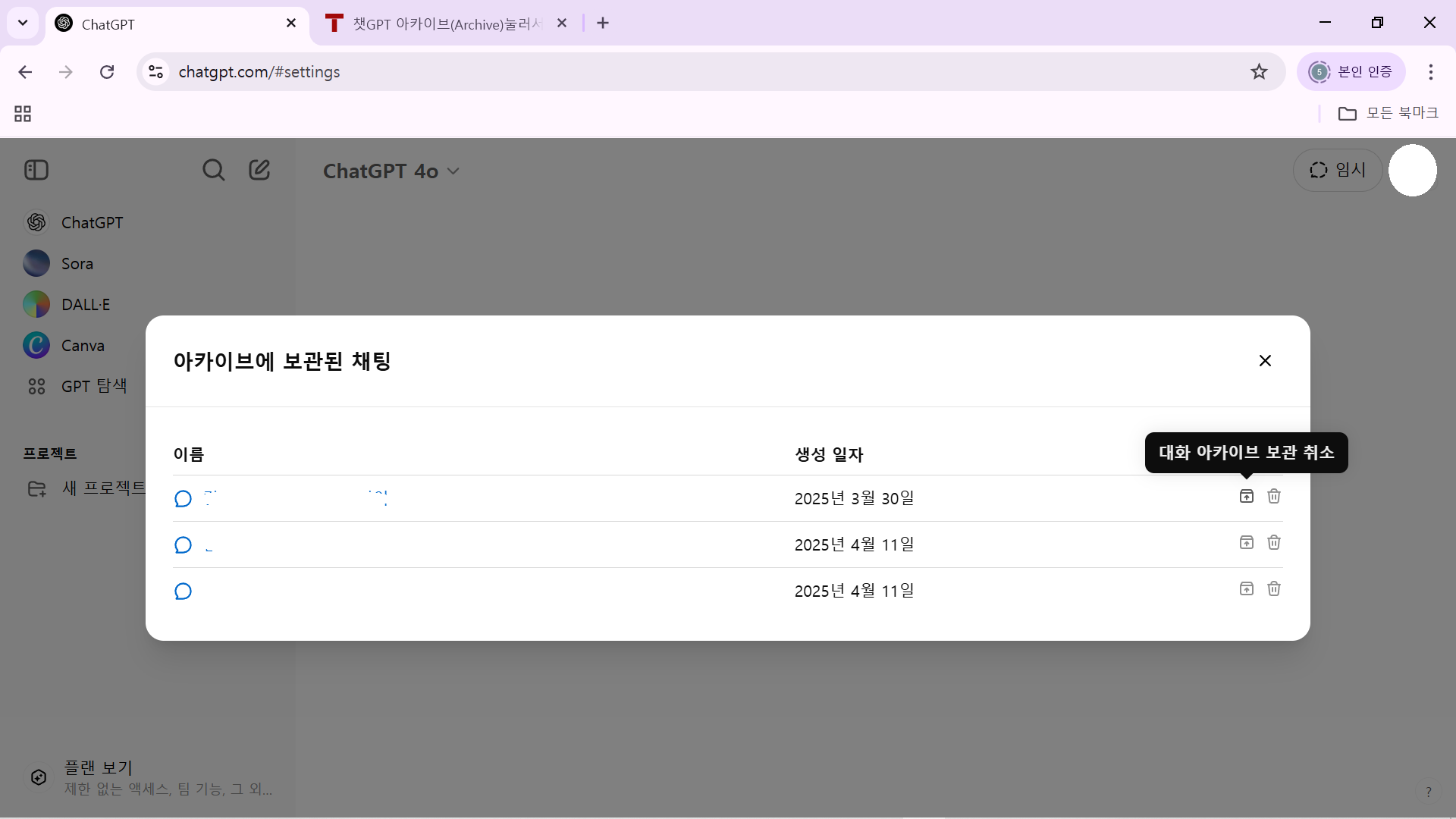
Task: Open Sora from the sidebar
Action: pyautogui.click(x=76, y=264)
